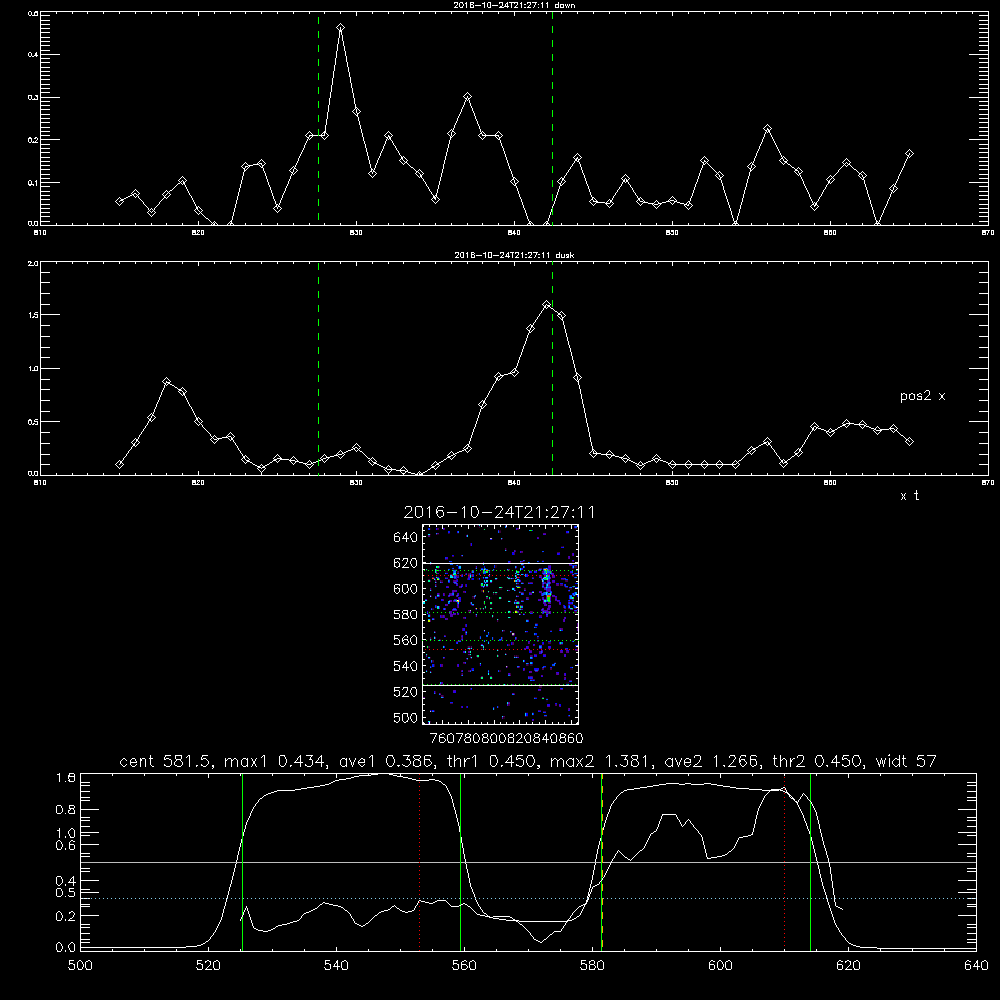Click the 2.0 y-axis label of dusk plot
1000x1000 pixels.
33,263
